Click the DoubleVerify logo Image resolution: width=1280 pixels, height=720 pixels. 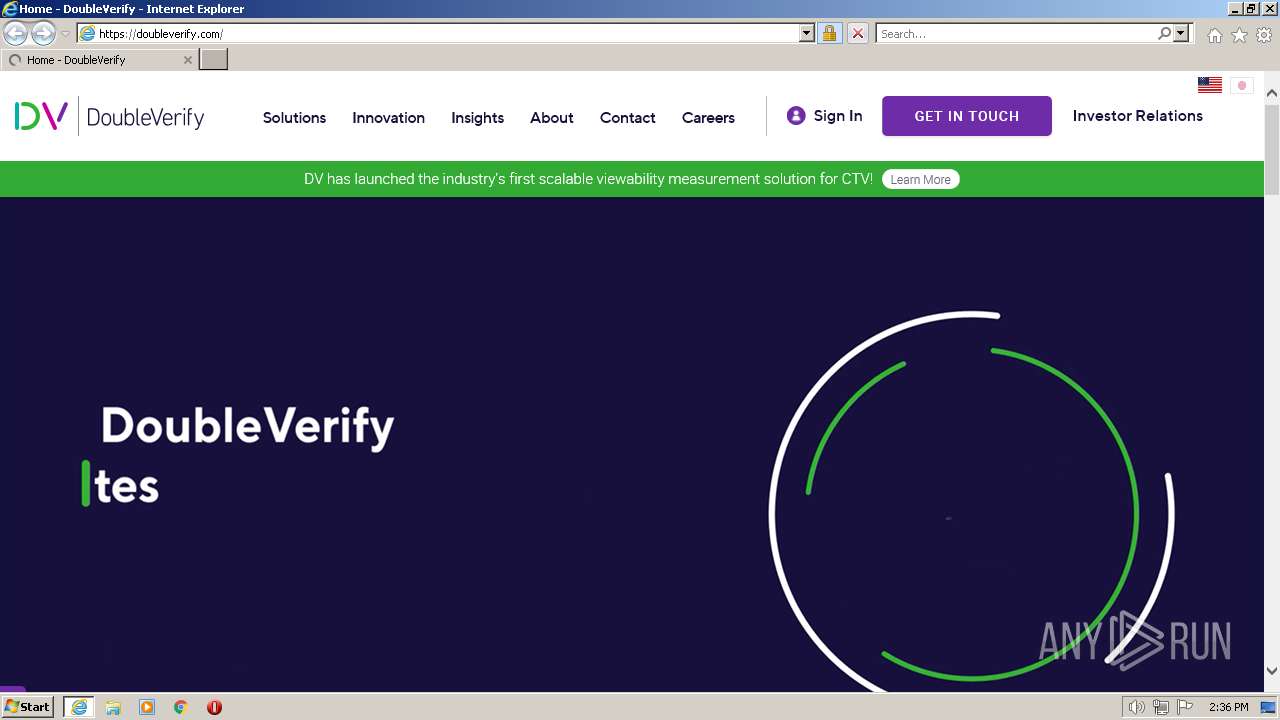(x=109, y=117)
